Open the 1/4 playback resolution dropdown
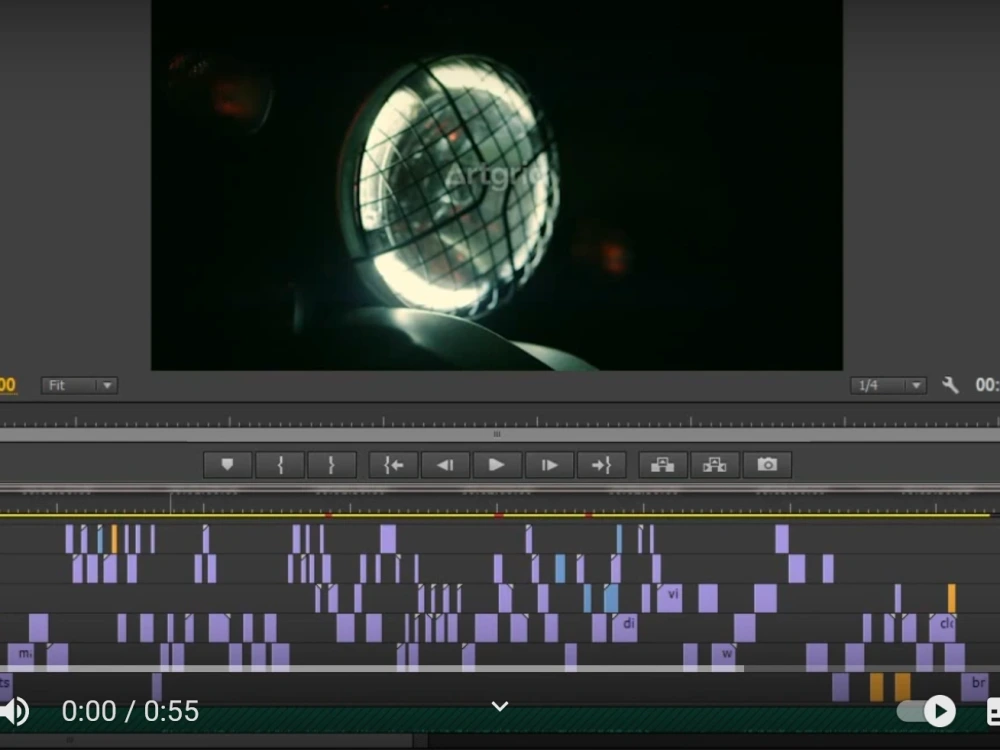 click(x=888, y=385)
